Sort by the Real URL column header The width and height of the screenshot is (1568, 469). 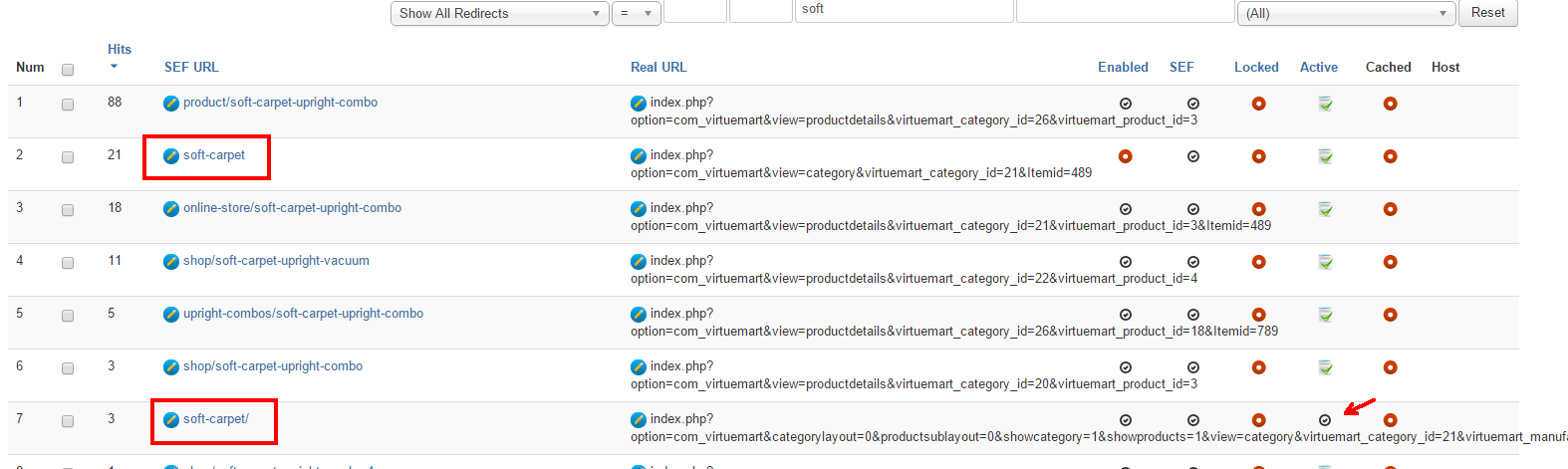pos(658,67)
